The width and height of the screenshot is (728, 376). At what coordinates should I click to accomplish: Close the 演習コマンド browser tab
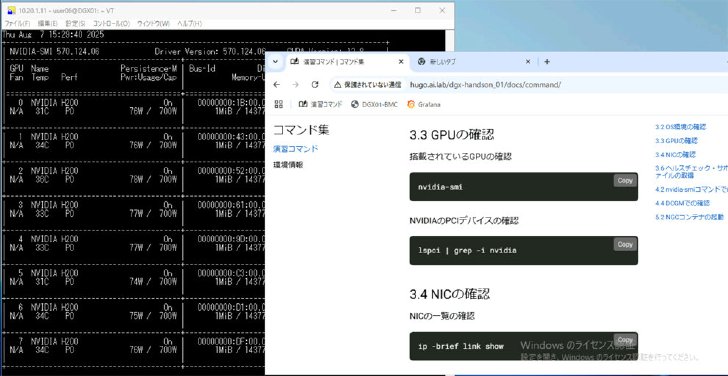pyautogui.click(x=401, y=62)
